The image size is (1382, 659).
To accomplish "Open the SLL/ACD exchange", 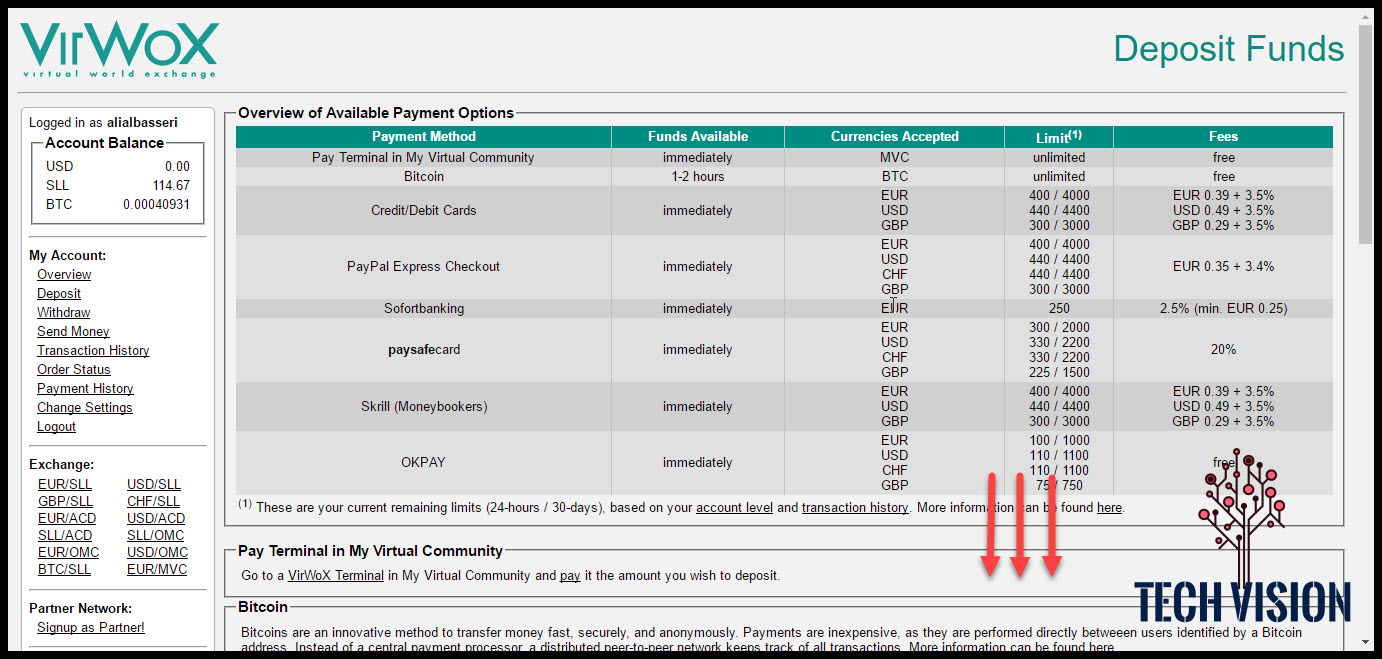I will [x=64, y=535].
